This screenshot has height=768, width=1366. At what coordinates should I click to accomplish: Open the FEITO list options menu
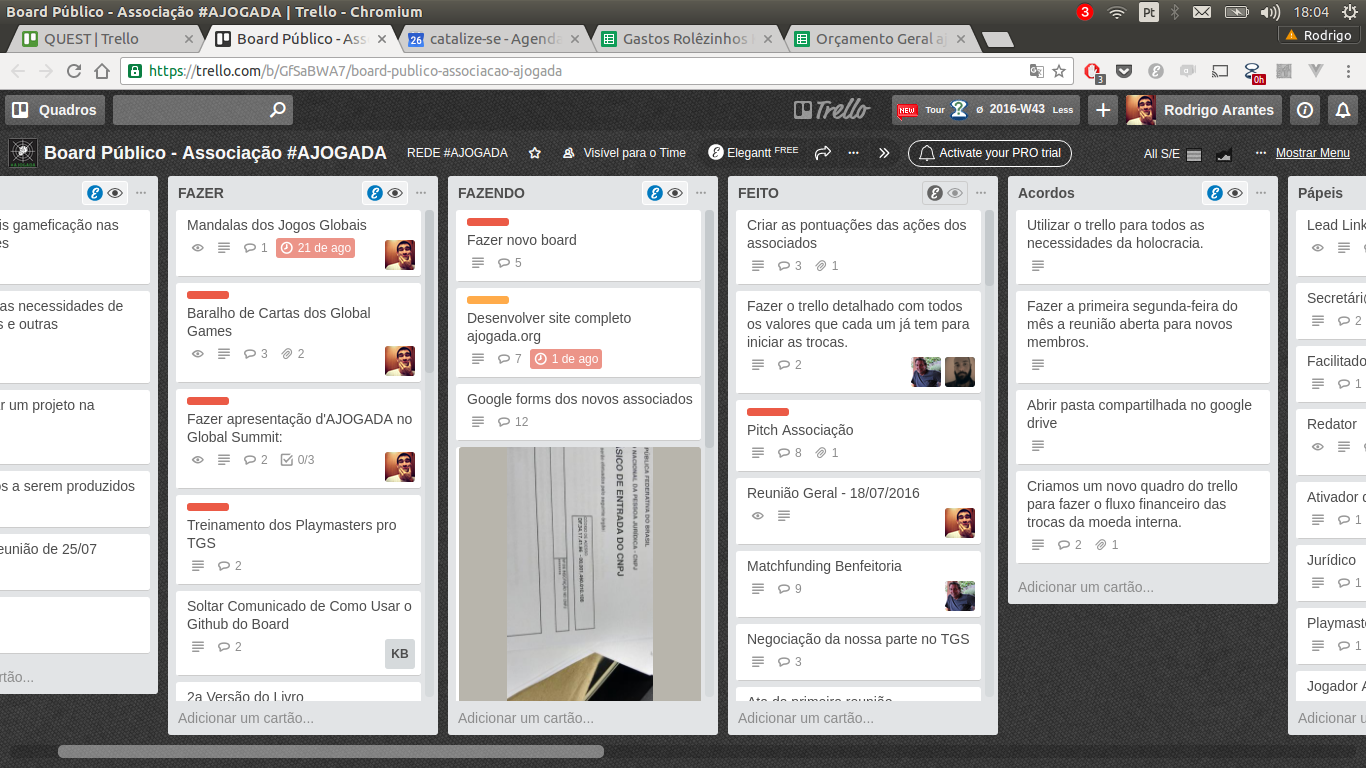981,193
